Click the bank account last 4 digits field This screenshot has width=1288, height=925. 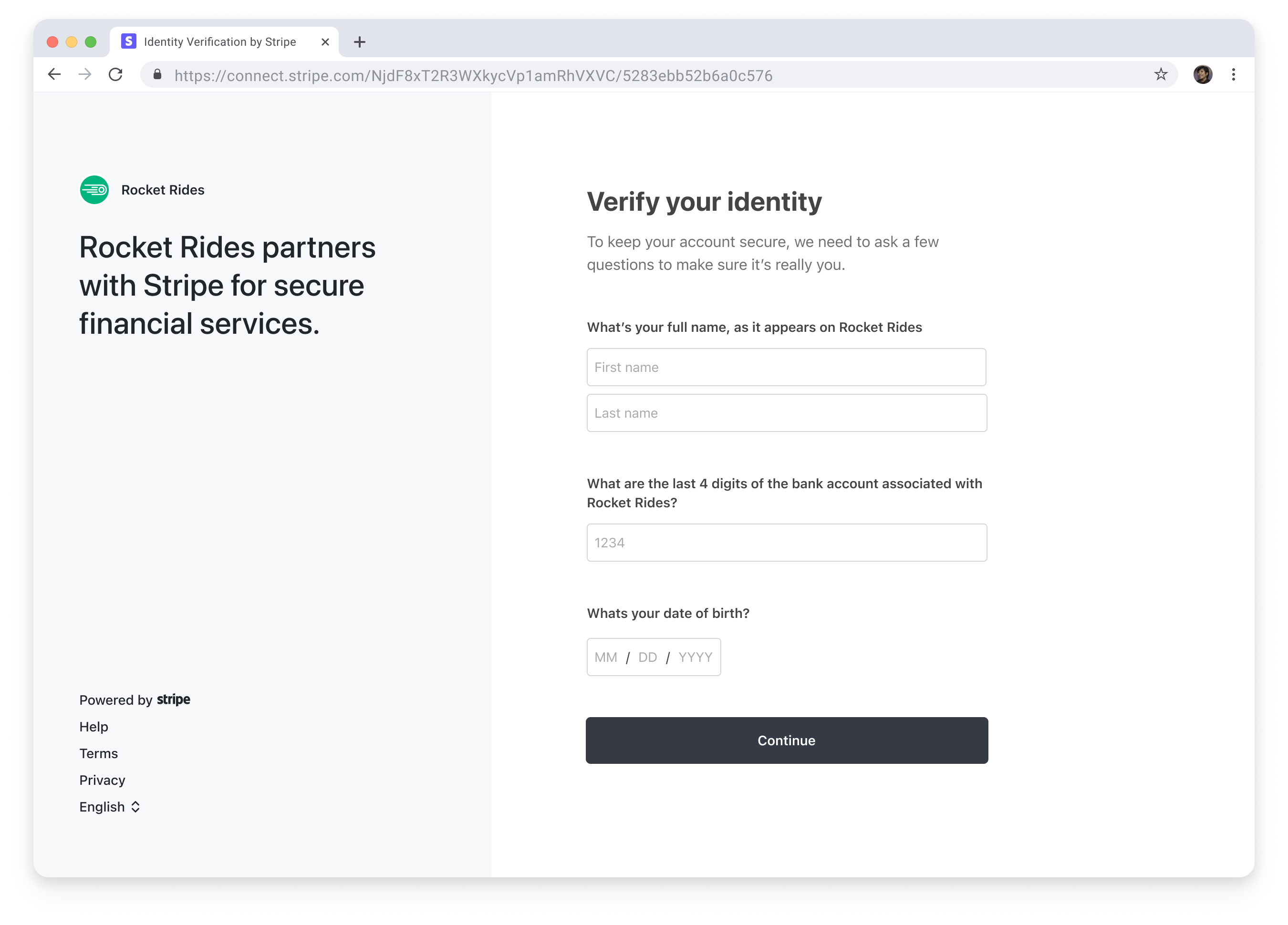coord(786,543)
